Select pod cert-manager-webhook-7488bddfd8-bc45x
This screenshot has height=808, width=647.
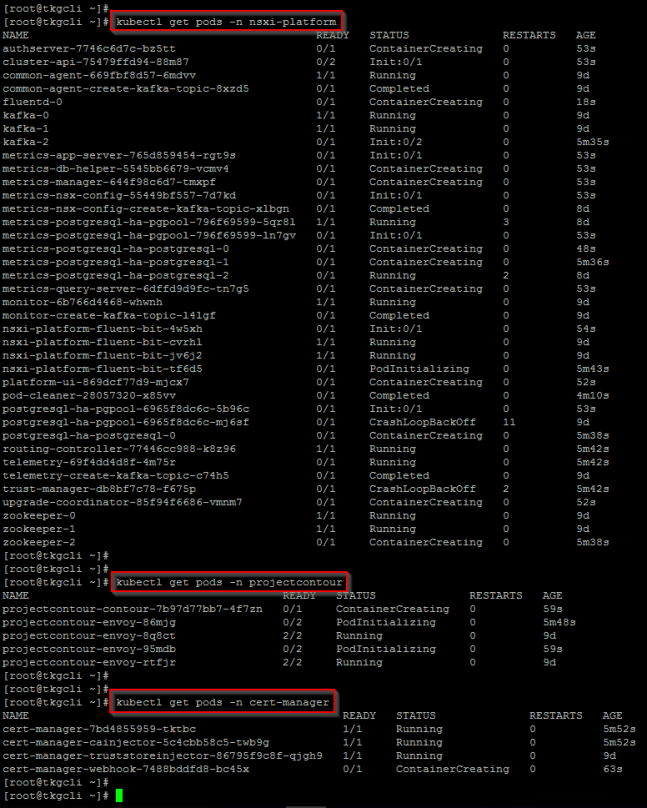[x=126, y=769]
